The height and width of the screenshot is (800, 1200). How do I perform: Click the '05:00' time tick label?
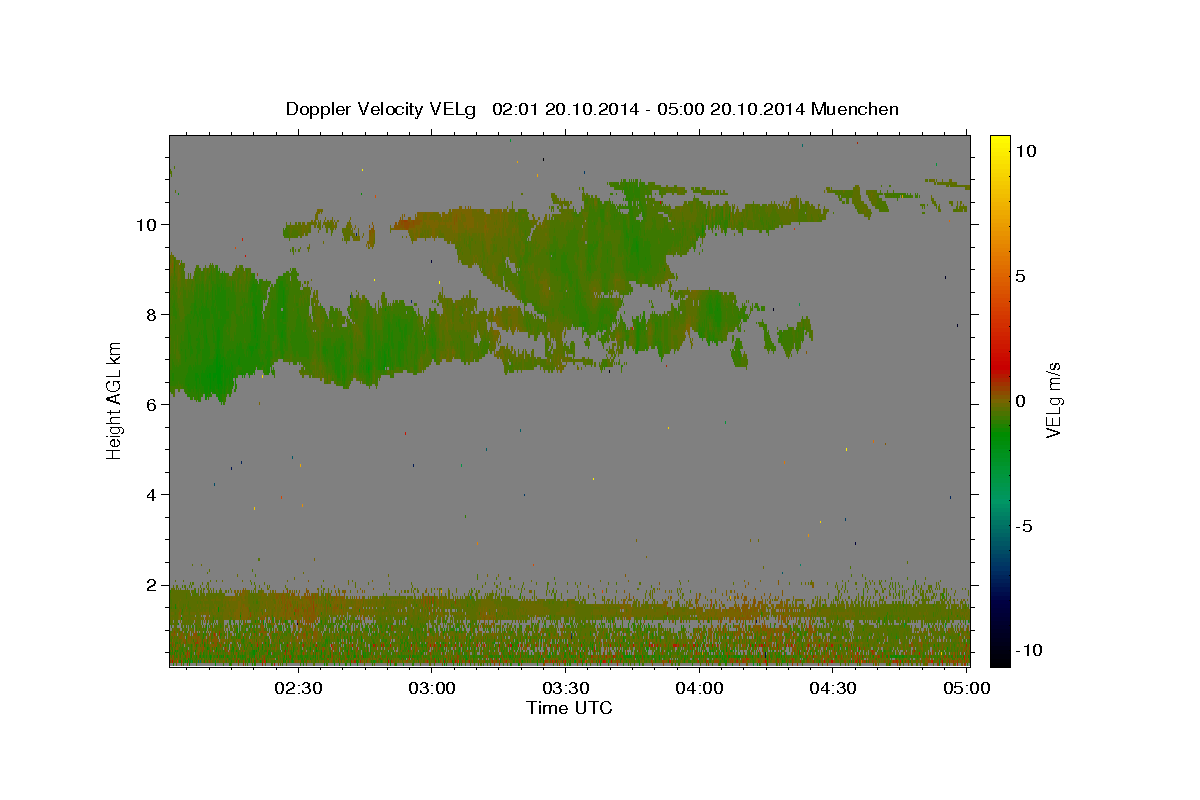pyautogui.click(x=966, y=688)
